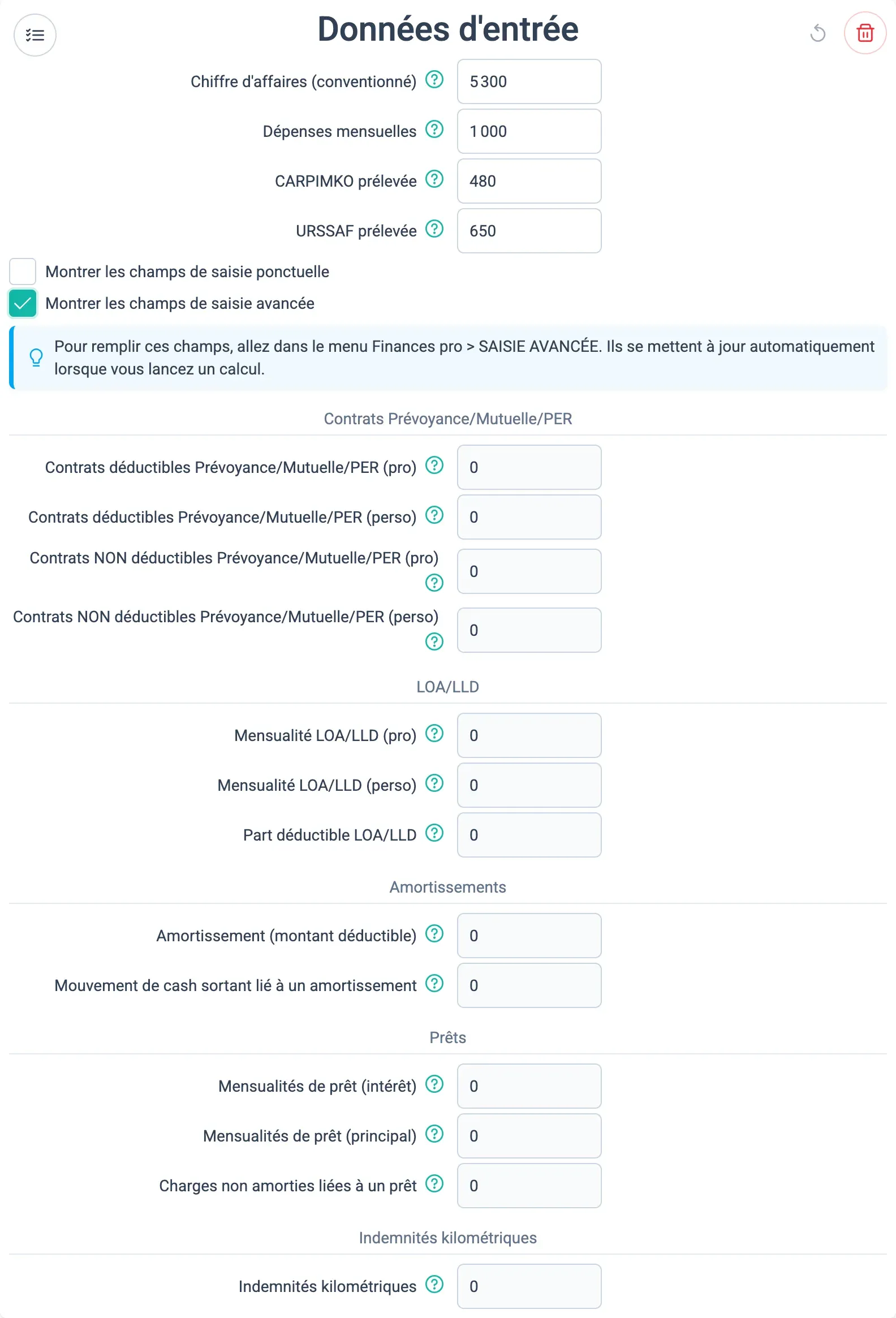896x1318 pixels.
Task: Click the Charges non amorties liées à un prêt field
Action: point(529,1186)
